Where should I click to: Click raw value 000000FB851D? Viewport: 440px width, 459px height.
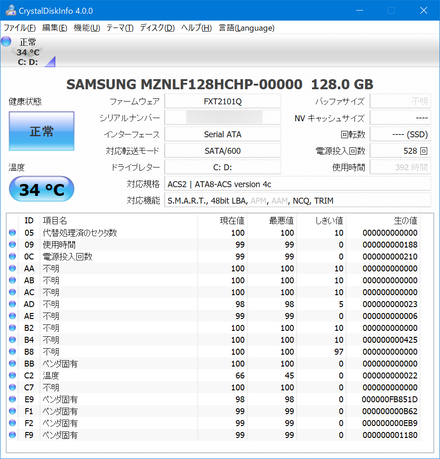(390, 399)
